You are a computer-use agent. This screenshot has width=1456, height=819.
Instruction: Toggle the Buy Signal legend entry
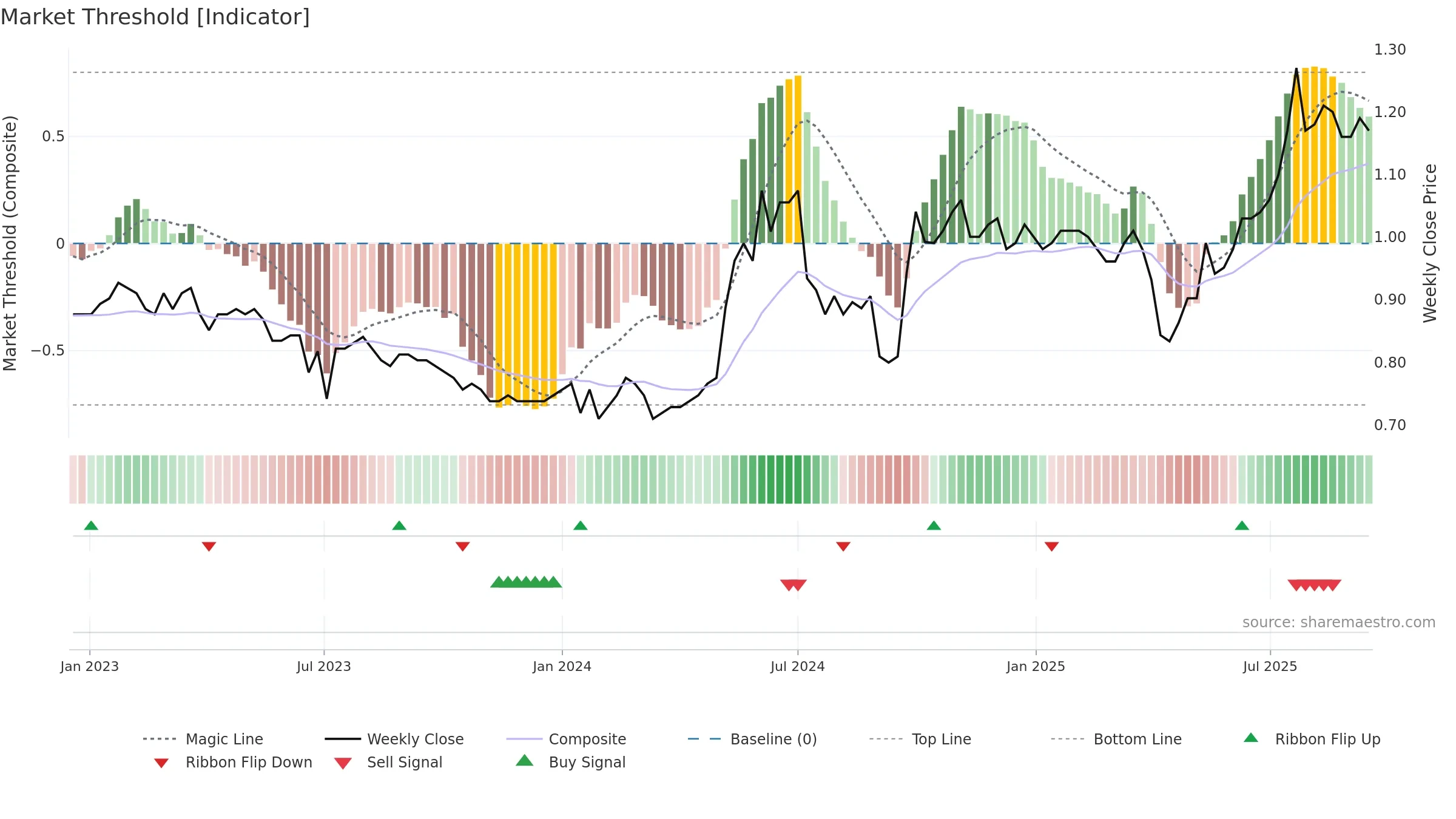[x=570, y=762]
